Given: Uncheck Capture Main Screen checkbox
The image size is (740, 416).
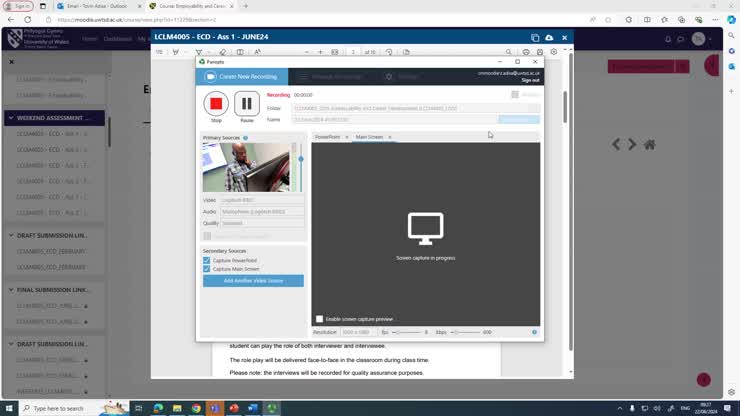Looking at the screenshot, I should click(207, 269).
